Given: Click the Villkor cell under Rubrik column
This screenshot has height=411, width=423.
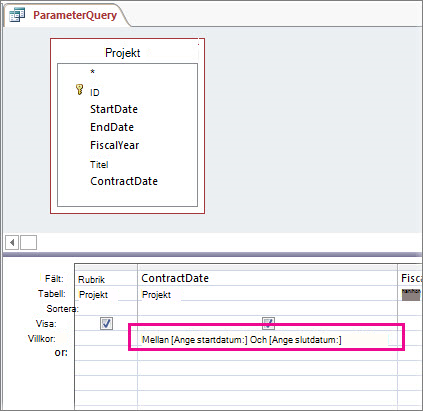Looking at the screenshot, I should tap(106, 339).
